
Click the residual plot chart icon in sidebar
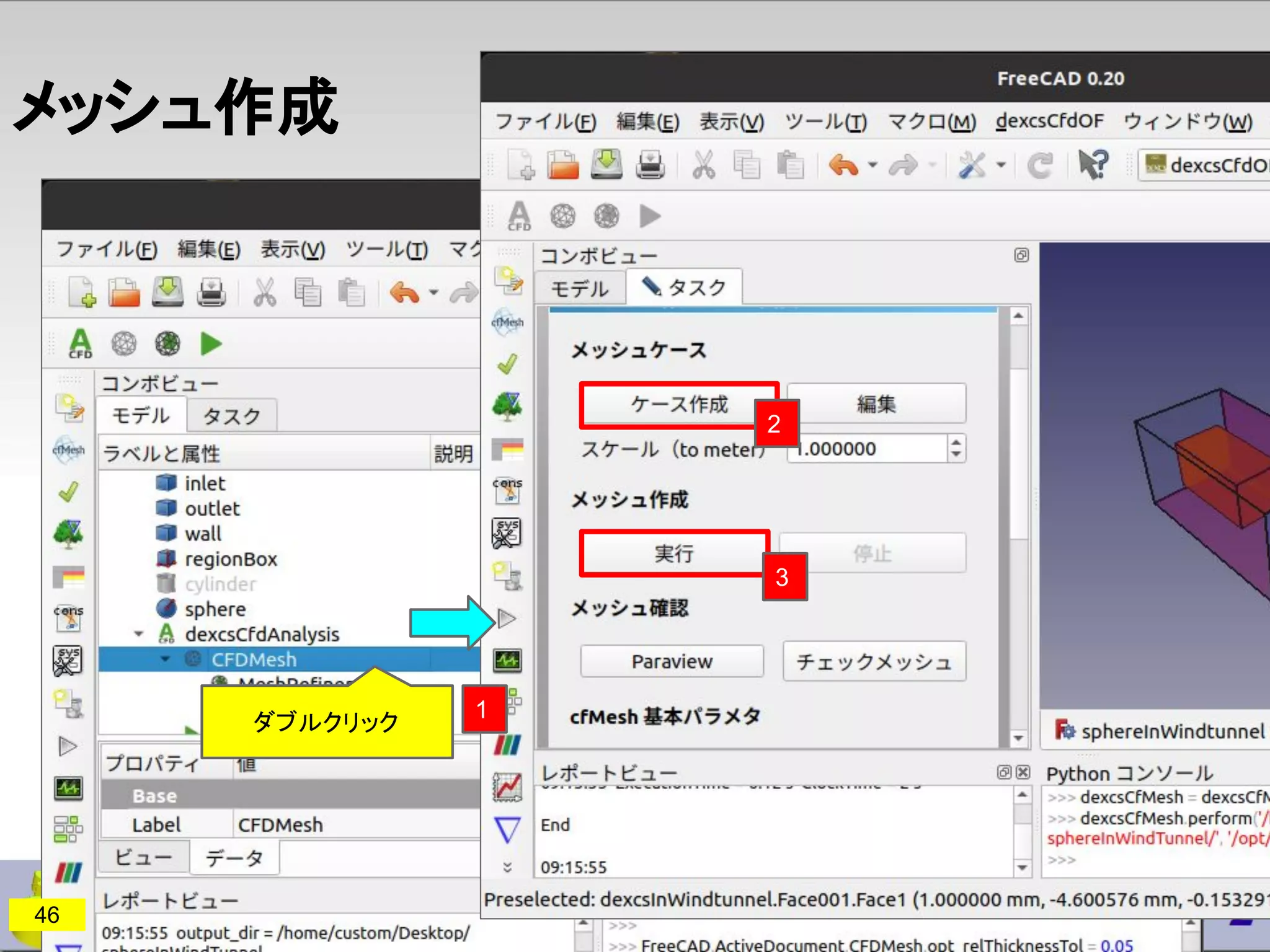(x=507, y=787)
